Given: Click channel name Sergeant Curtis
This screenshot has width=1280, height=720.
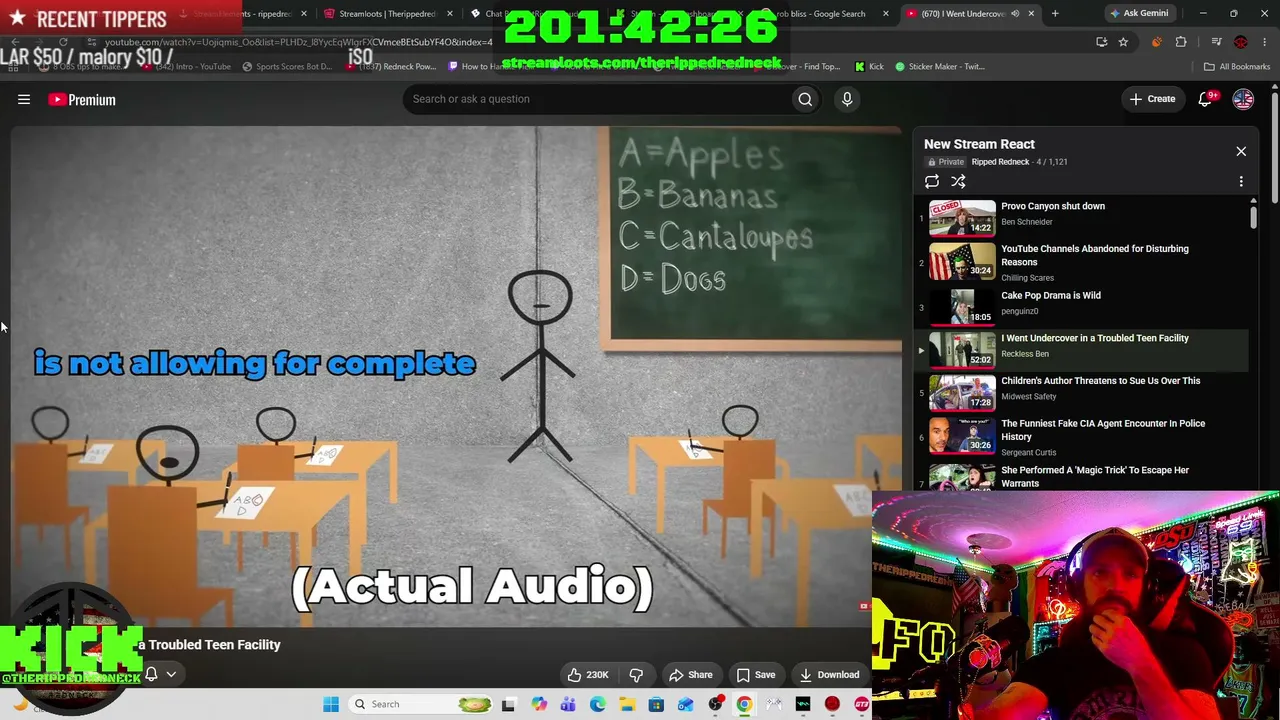Looking at the screenshot, I should 1029,453.
